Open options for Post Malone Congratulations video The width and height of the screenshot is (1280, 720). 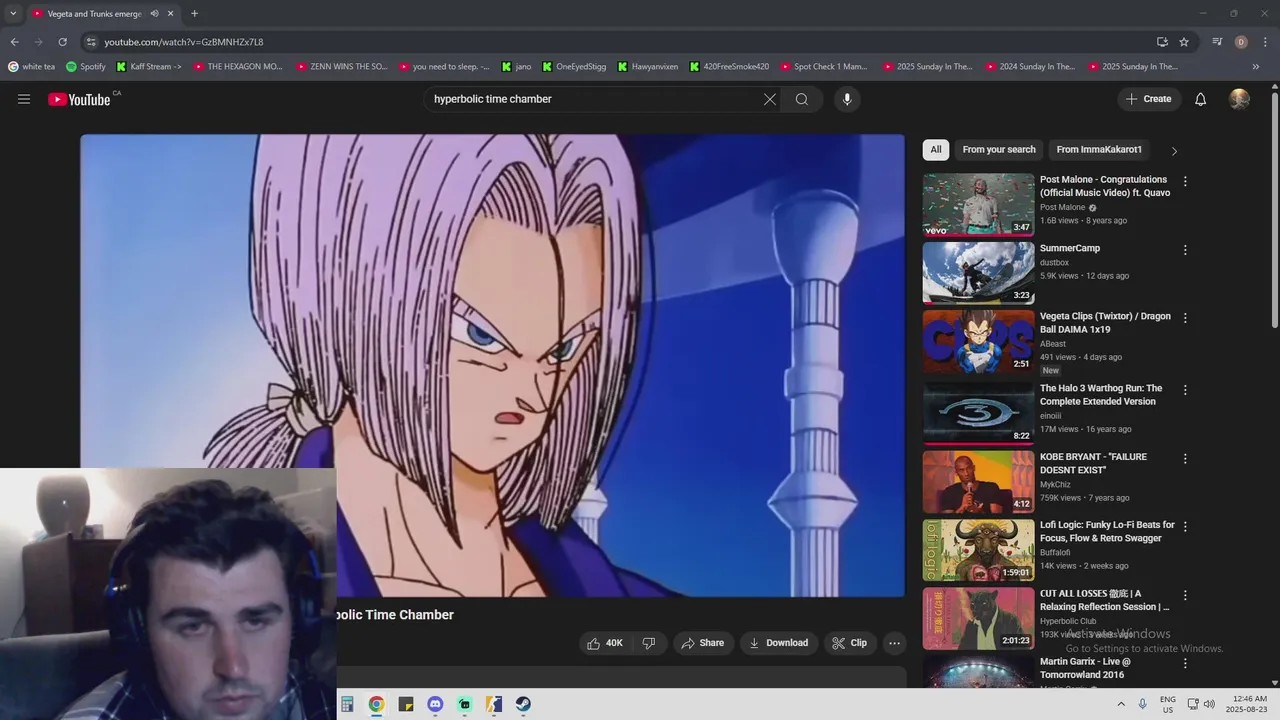(x=1185, y=182)
